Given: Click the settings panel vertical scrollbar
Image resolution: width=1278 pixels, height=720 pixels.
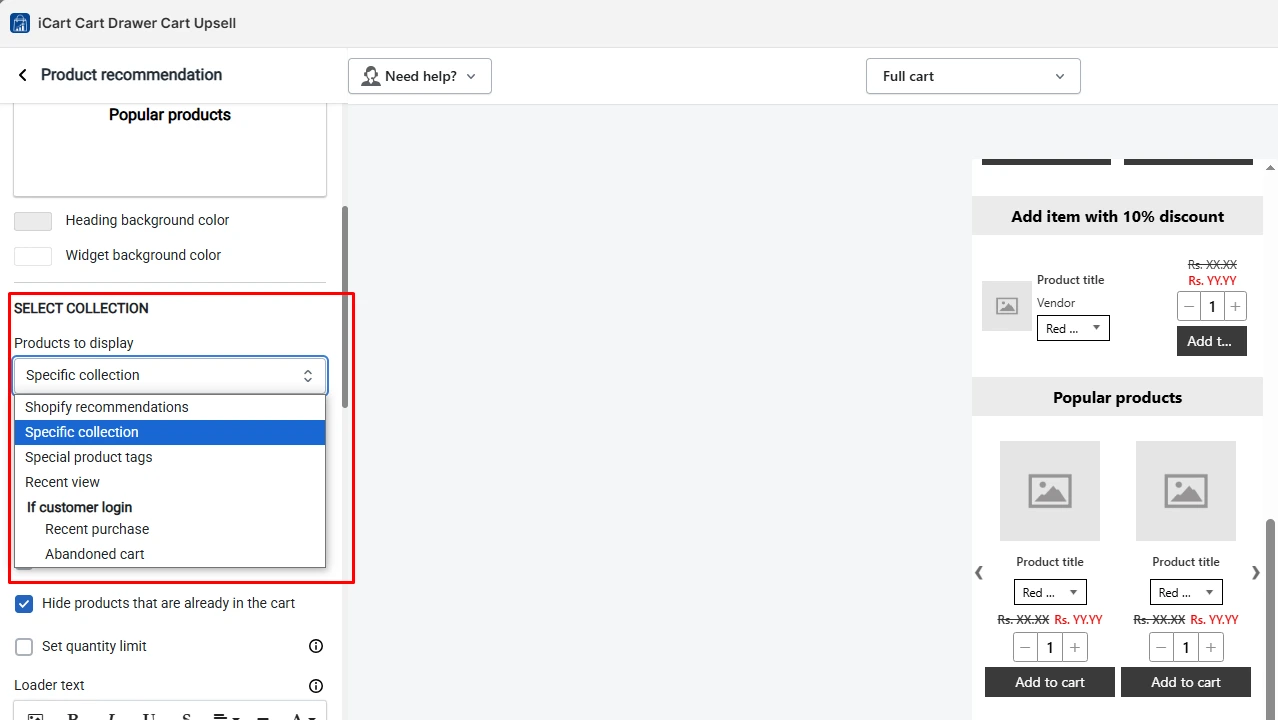Looking at the screenshot, I should coord(345,307).
